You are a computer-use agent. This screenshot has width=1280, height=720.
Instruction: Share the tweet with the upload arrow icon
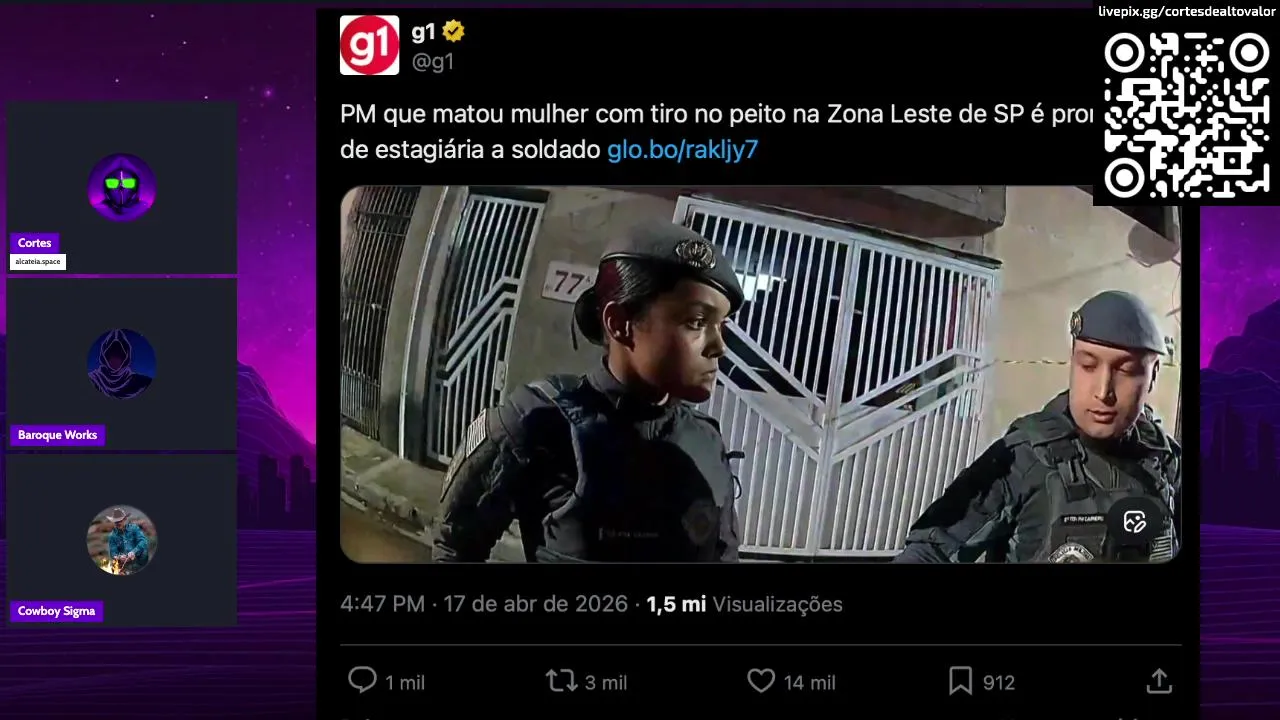pyautogui.click(x=1159, y=681)
